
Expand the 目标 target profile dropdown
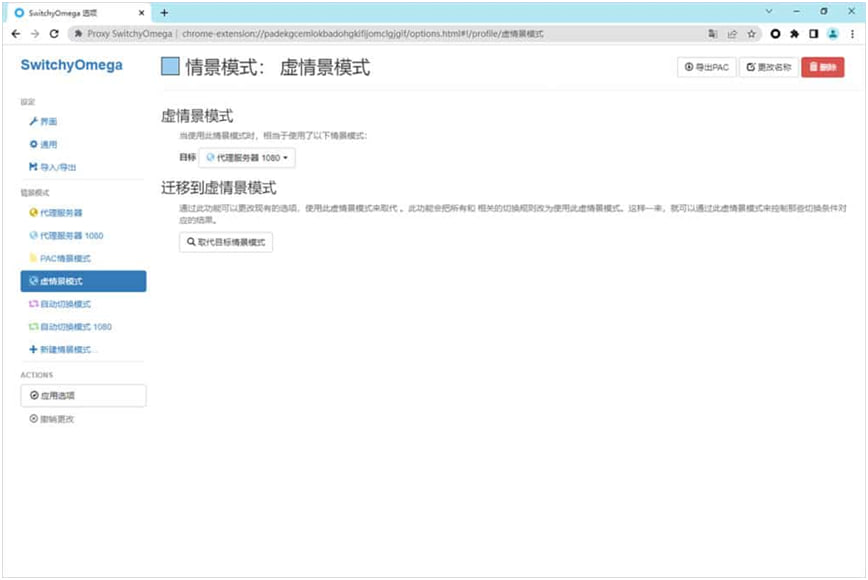247,158
